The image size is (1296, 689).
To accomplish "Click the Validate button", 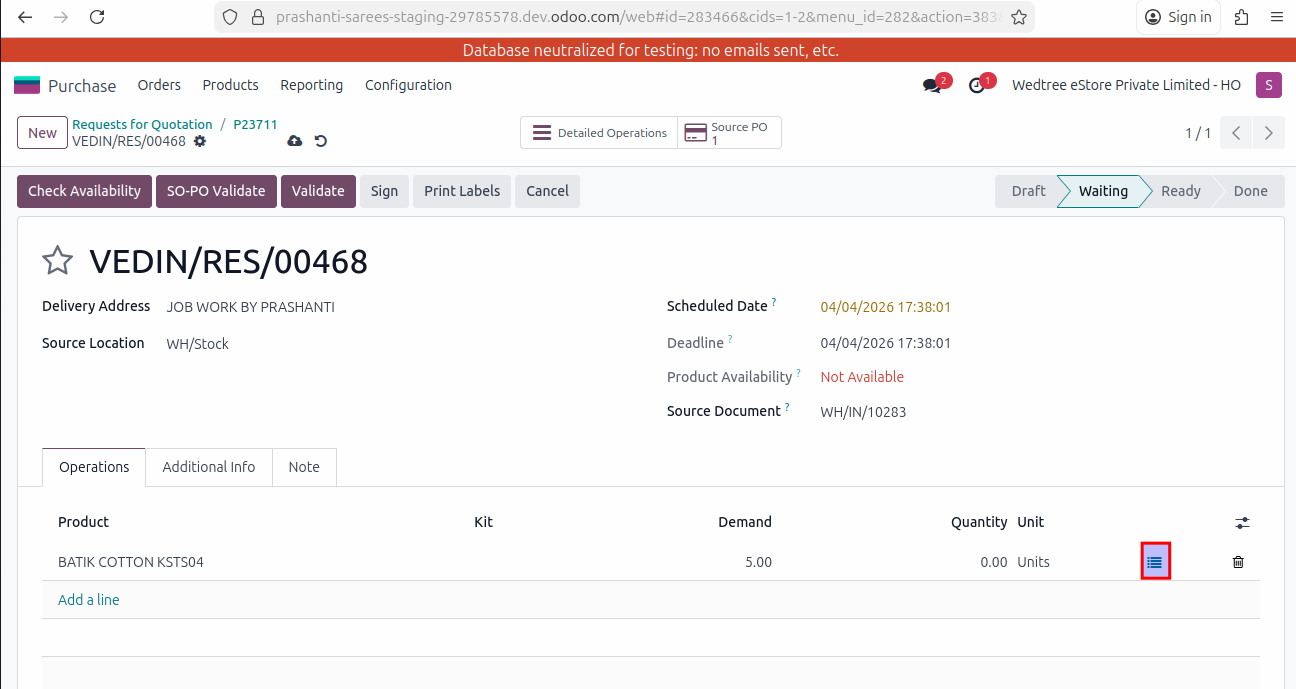I will pos(318,191).
